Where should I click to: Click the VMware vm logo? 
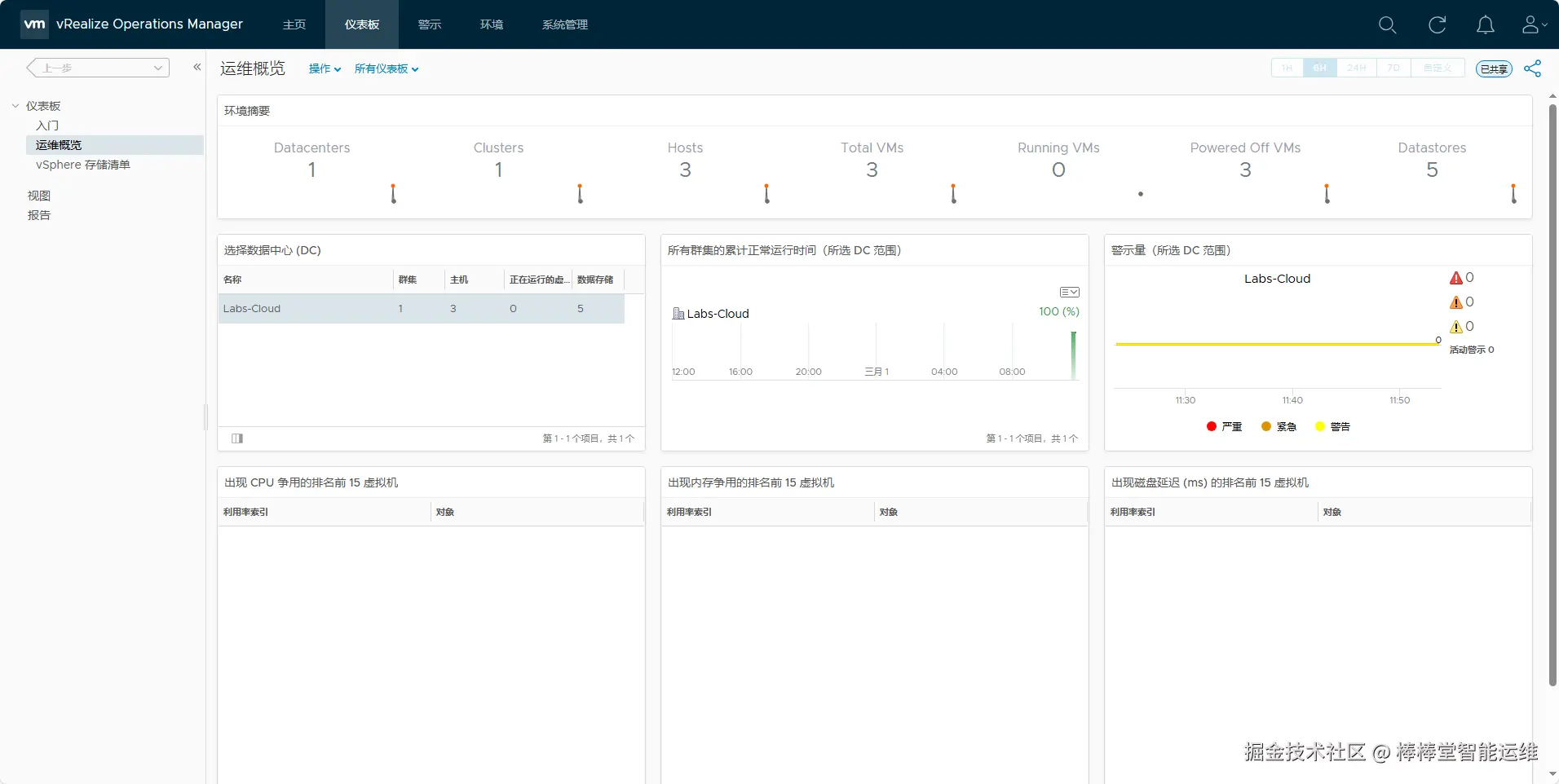pyautogui.click(x=34, y=24)
